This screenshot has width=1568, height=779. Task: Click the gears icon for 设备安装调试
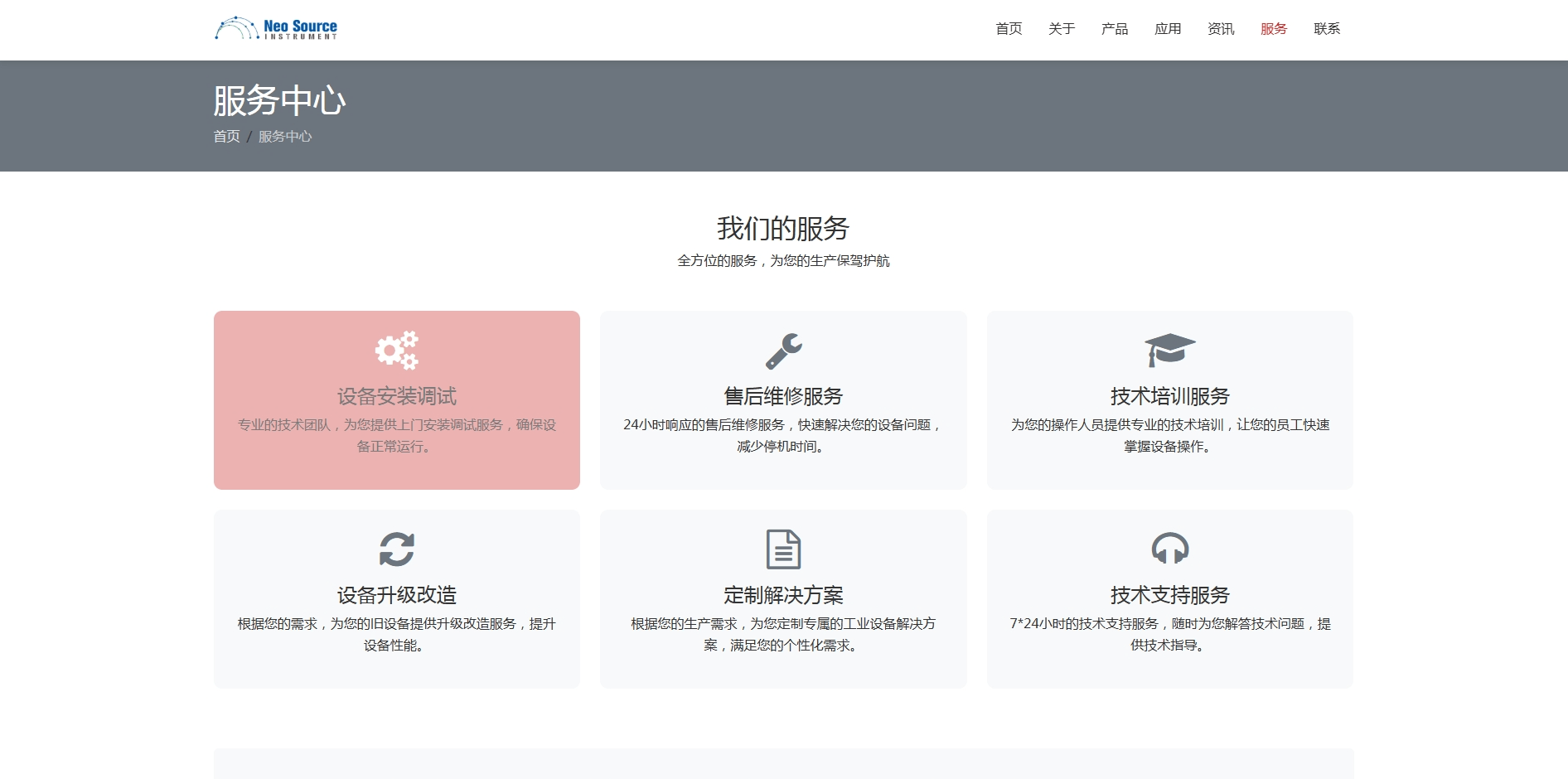coord(396,351)
